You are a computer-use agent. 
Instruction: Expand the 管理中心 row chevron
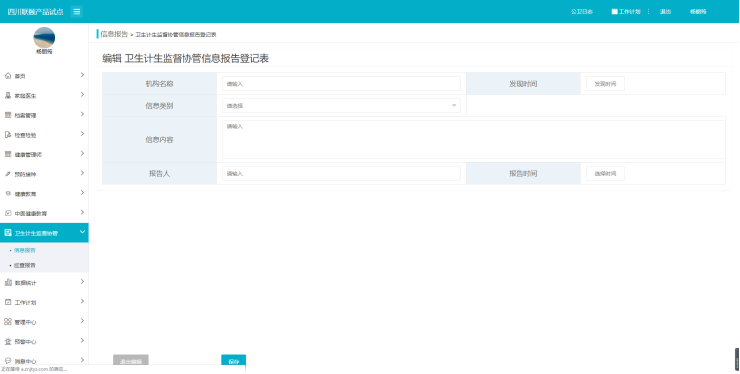pos(82,321)
